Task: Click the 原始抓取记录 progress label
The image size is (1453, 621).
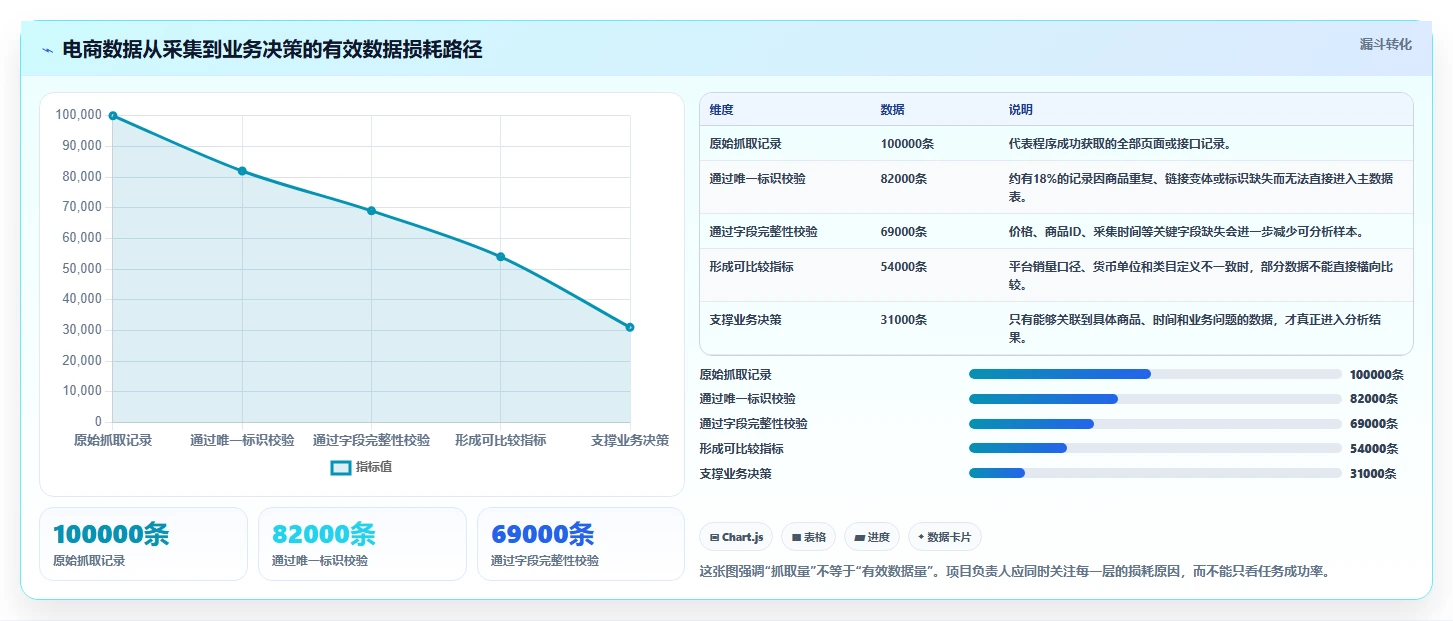Action: (736, 375)
